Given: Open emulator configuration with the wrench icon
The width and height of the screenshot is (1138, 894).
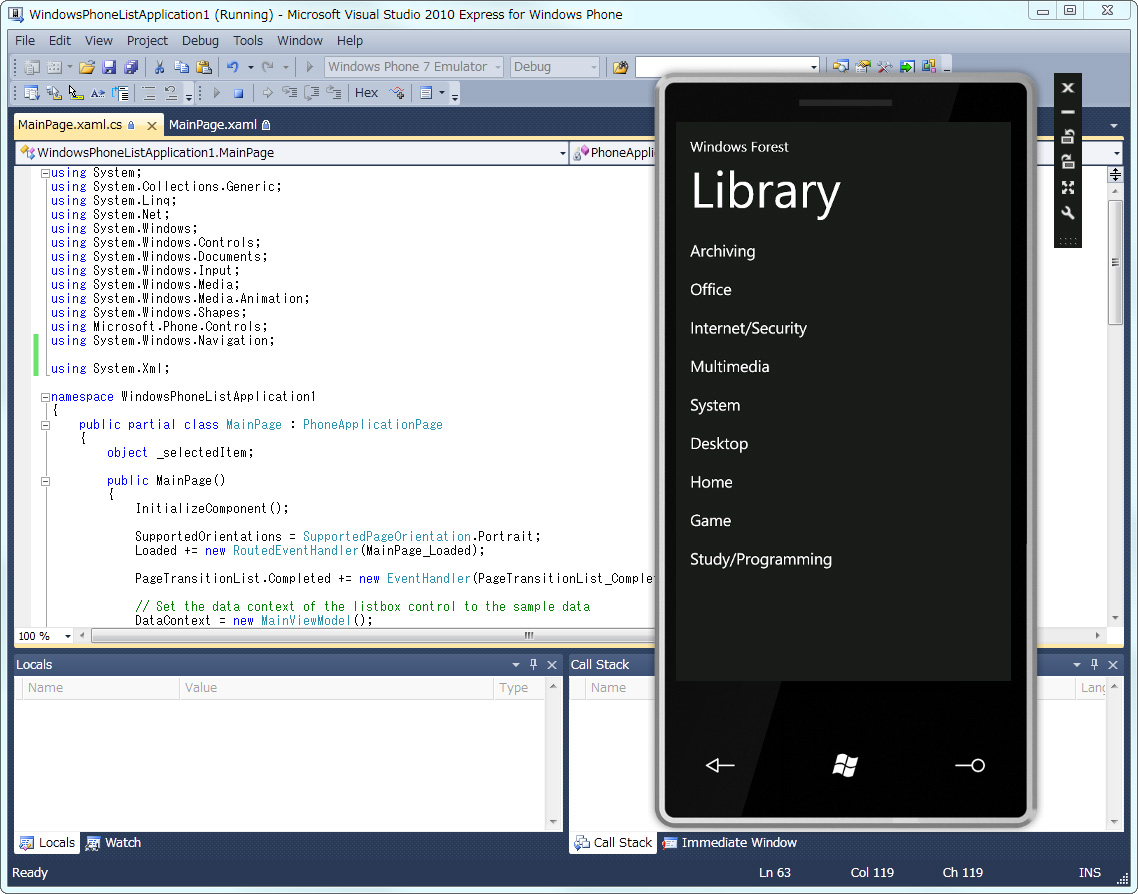Looking at the screenshot, I should [1068, 213].
